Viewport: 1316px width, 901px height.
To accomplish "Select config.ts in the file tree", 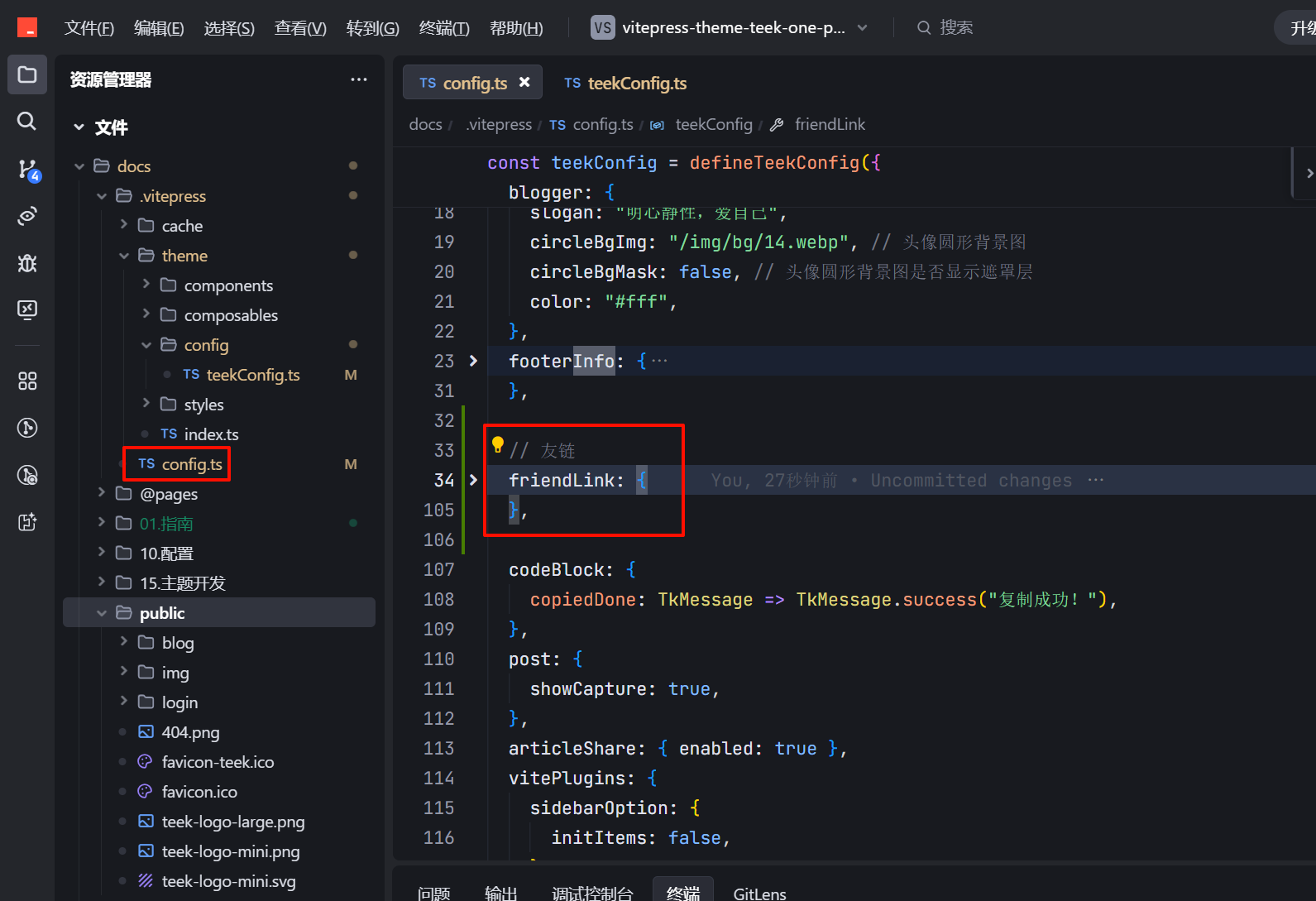I will coord(192,464).
